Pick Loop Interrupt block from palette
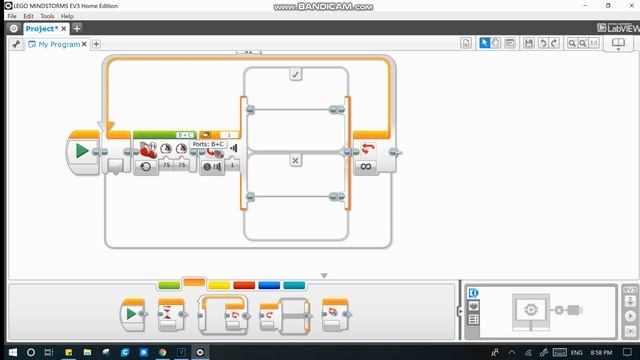 point(335,315)
